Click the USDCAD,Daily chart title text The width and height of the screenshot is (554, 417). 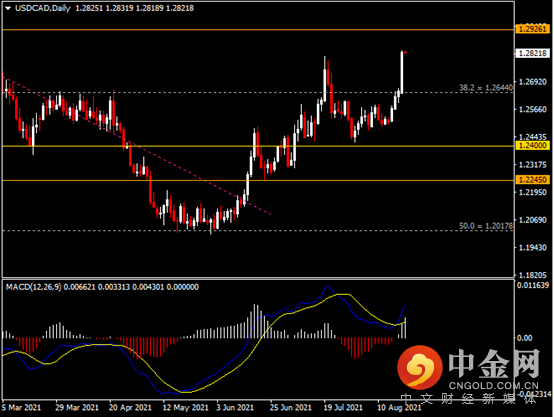[43, 8]
